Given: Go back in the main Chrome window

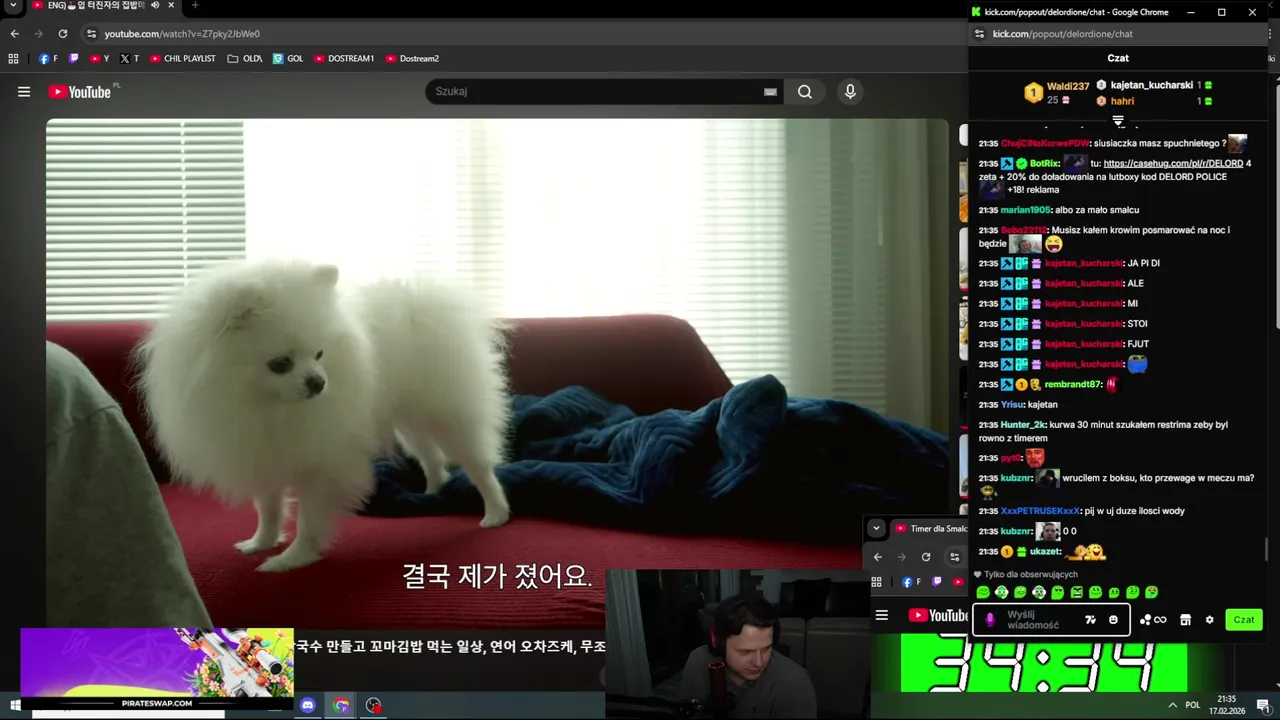Looking at the screenshot, I should [14, 34].
